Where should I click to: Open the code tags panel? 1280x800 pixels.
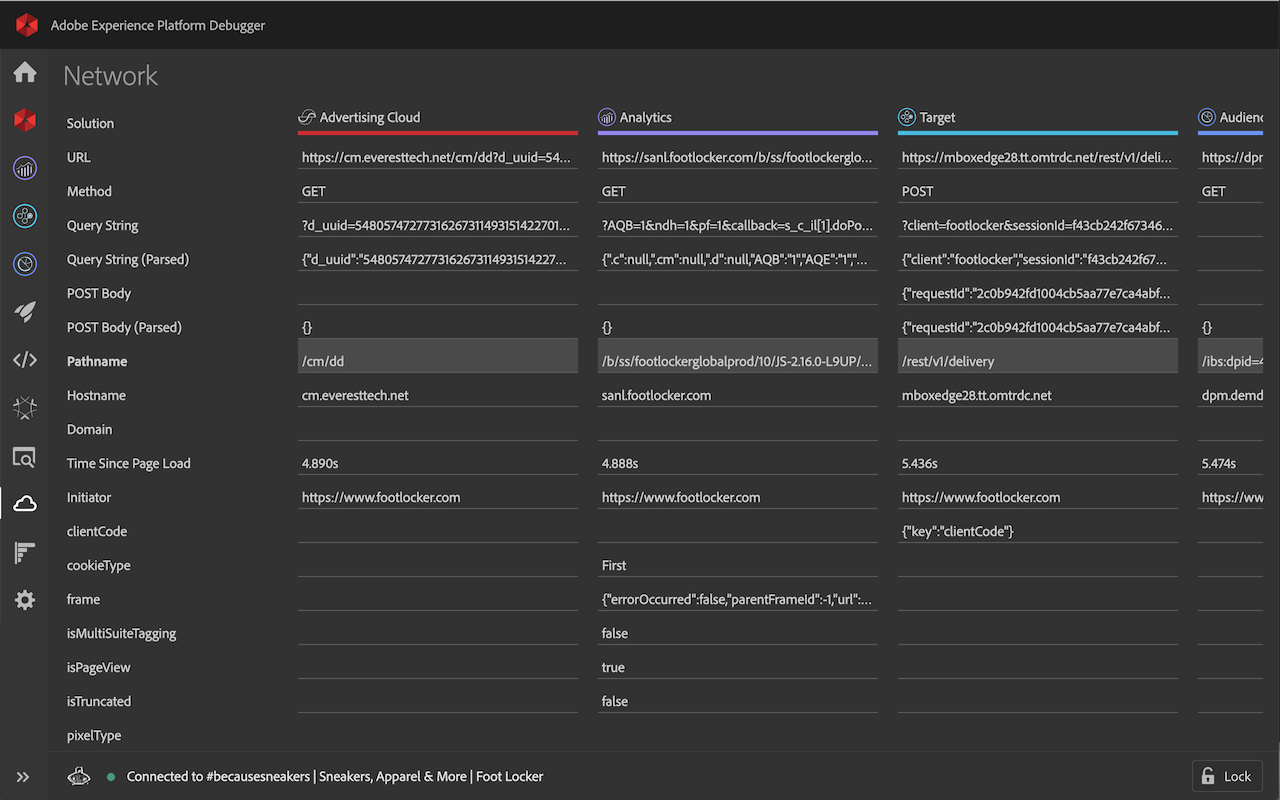pyautogui.click(x=24, y=360)
